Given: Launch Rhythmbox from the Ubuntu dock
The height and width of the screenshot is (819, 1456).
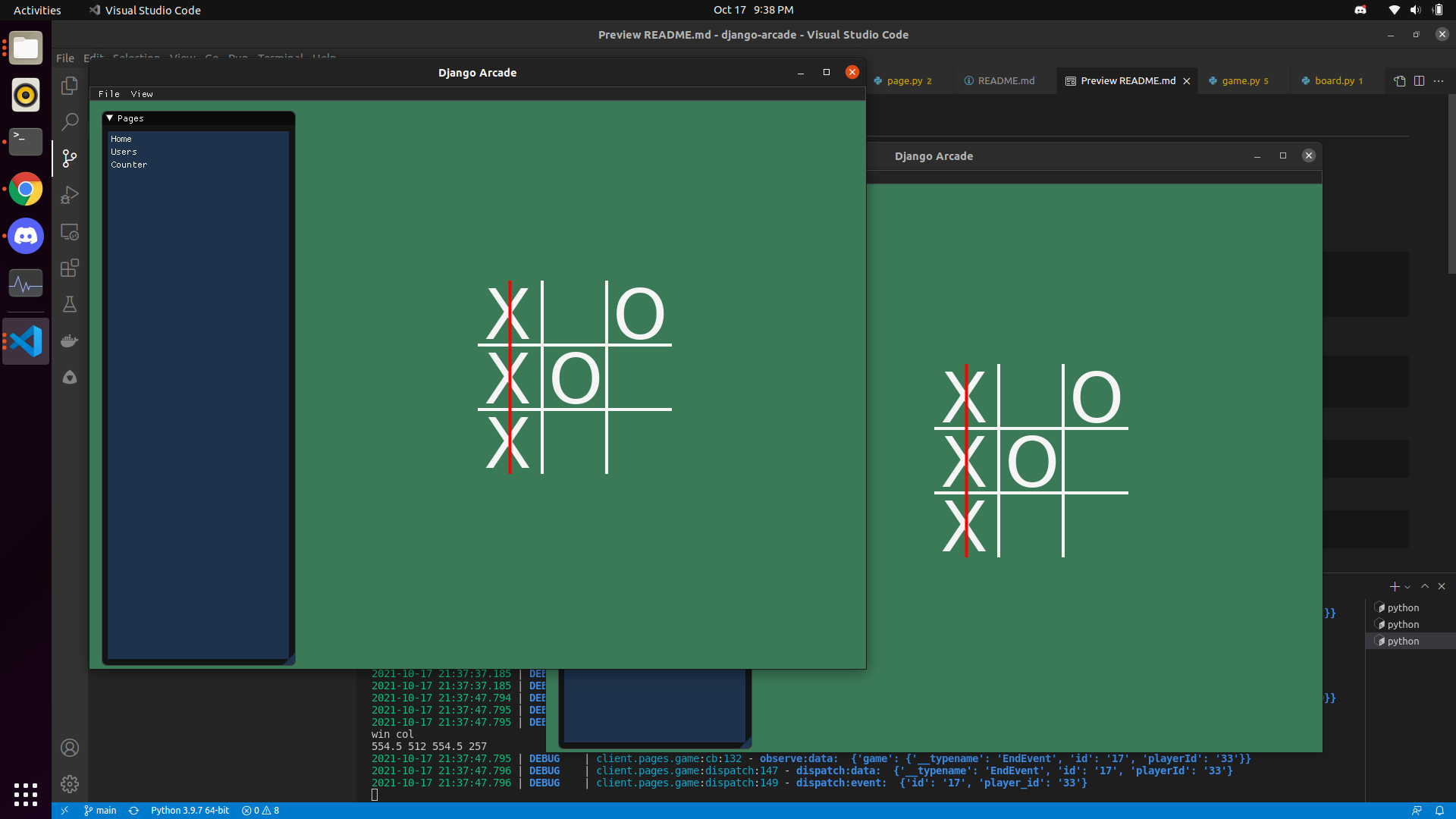Looking at the screenshot, I should 26,96.
